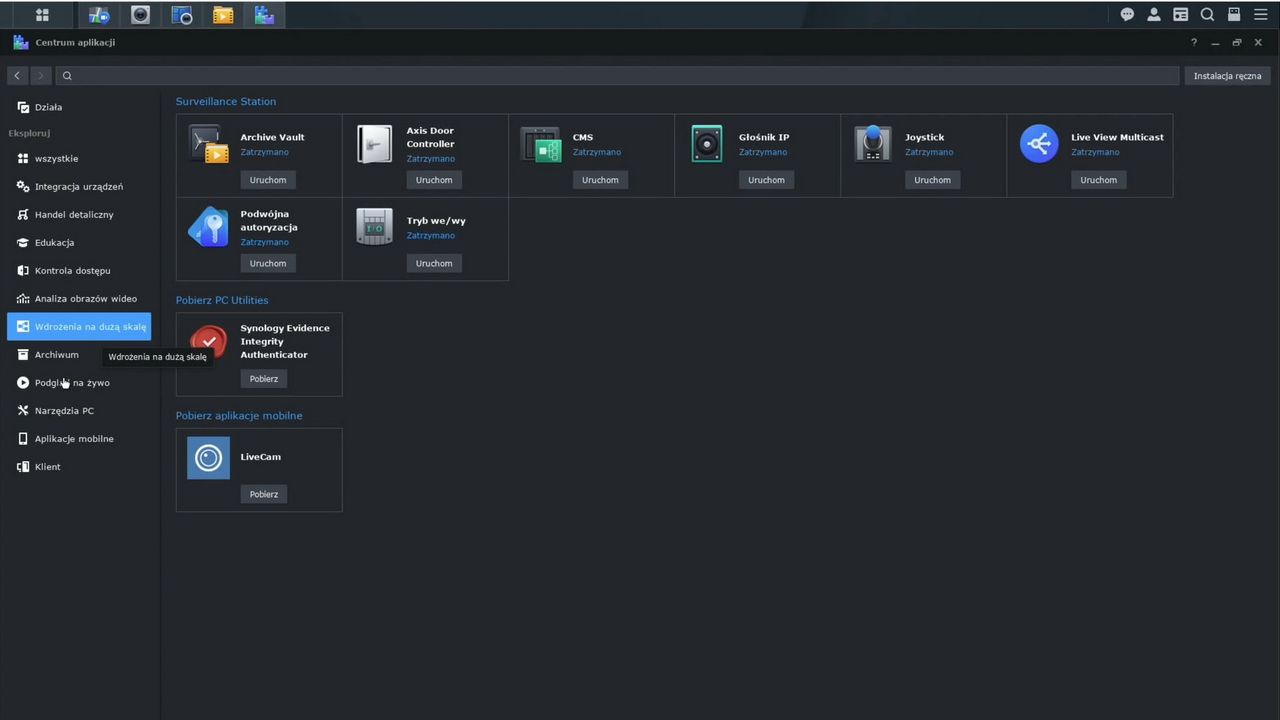Click the Podwójna autoryzacja key icon

click(208, 227)
